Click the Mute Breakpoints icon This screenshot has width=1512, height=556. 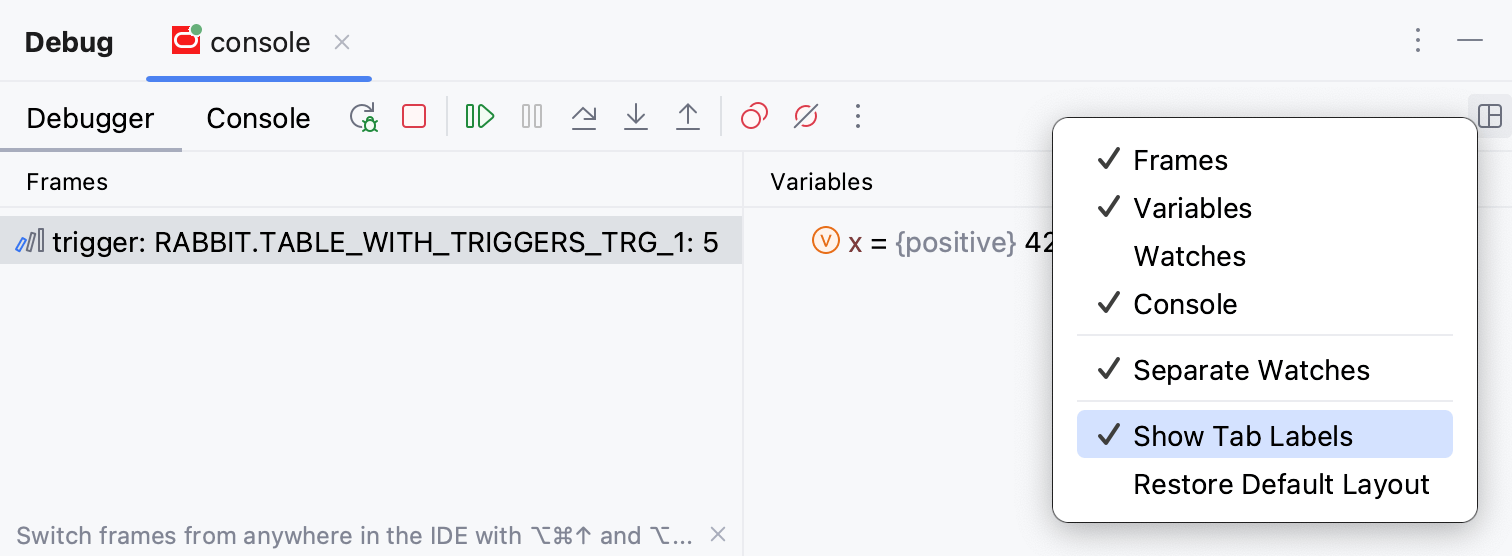(x=806, y=117)
